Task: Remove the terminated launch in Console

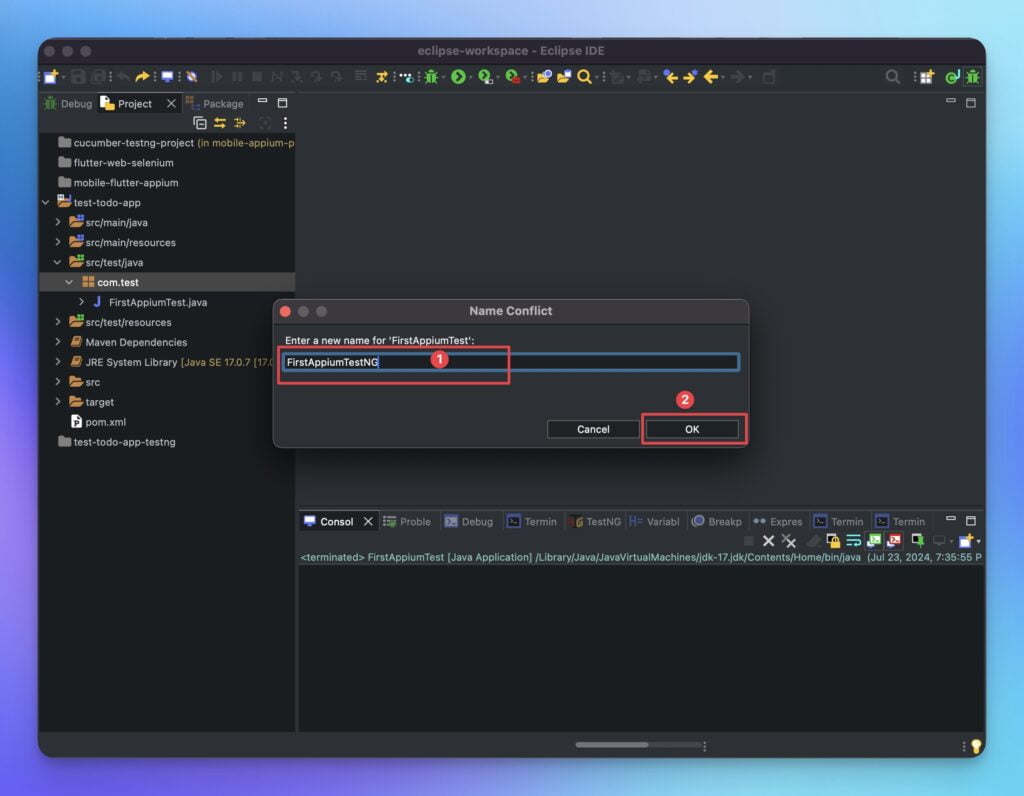Action: (x=769, y=541)
